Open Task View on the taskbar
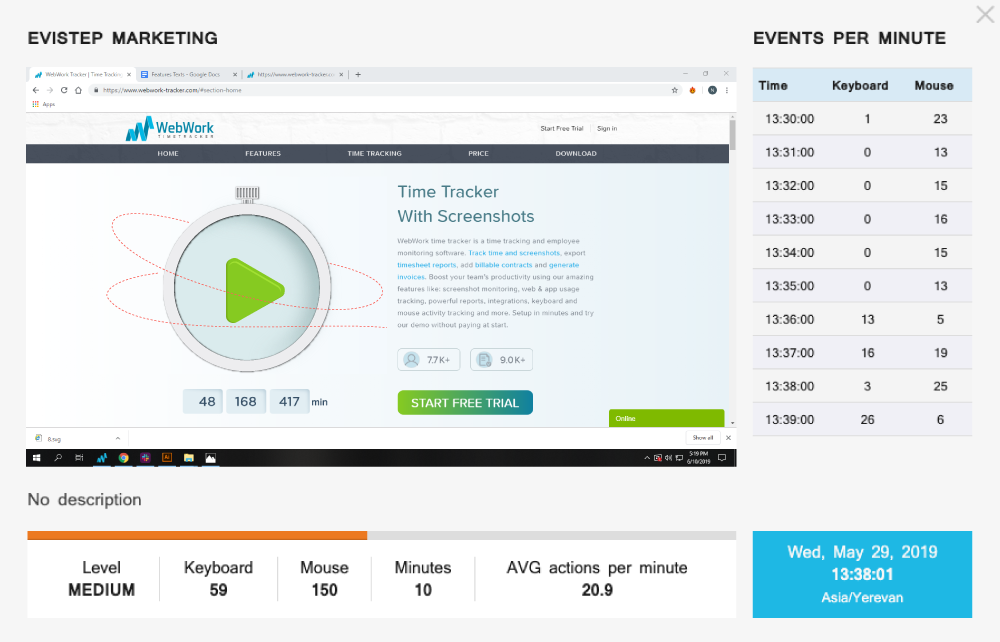Screen dimensions: 1000x642 tap(79, 458)
